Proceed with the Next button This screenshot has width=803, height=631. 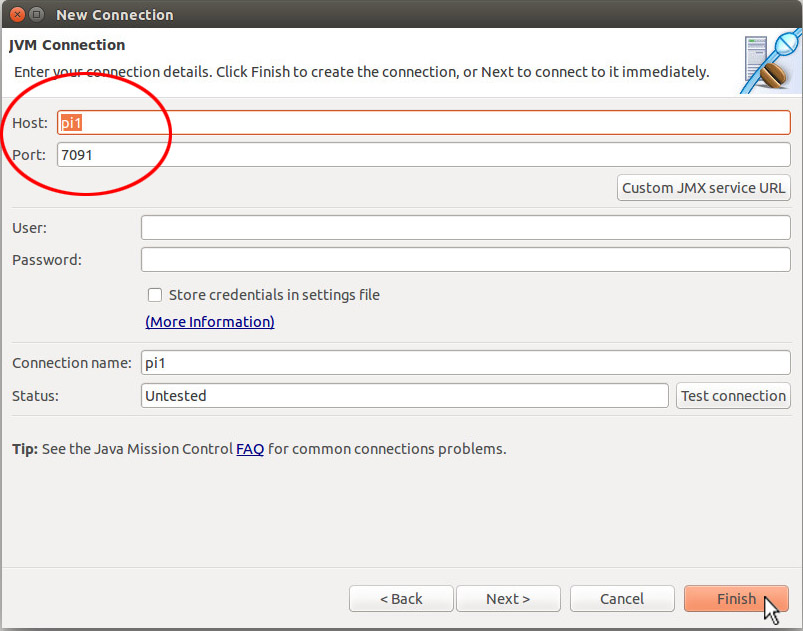508,599
